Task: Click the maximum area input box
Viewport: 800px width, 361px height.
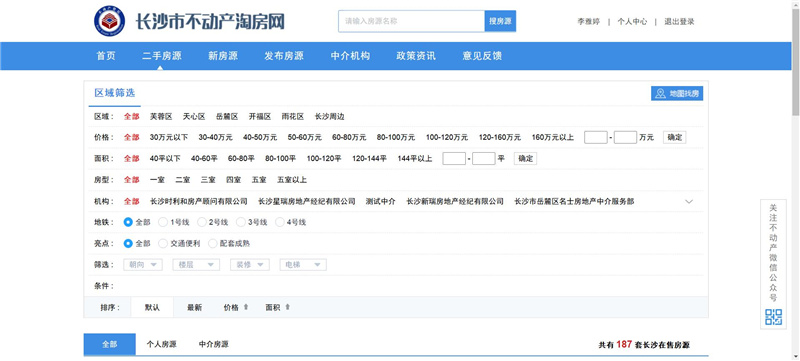Action: click(484, 159)
